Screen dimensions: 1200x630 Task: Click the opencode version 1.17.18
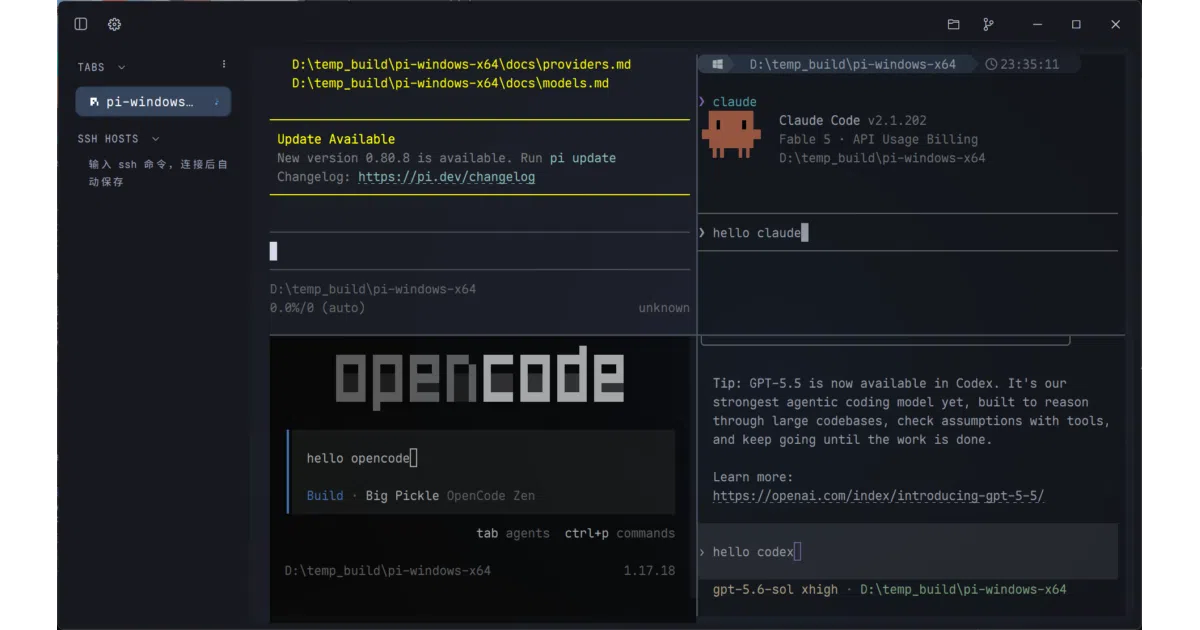649,571
